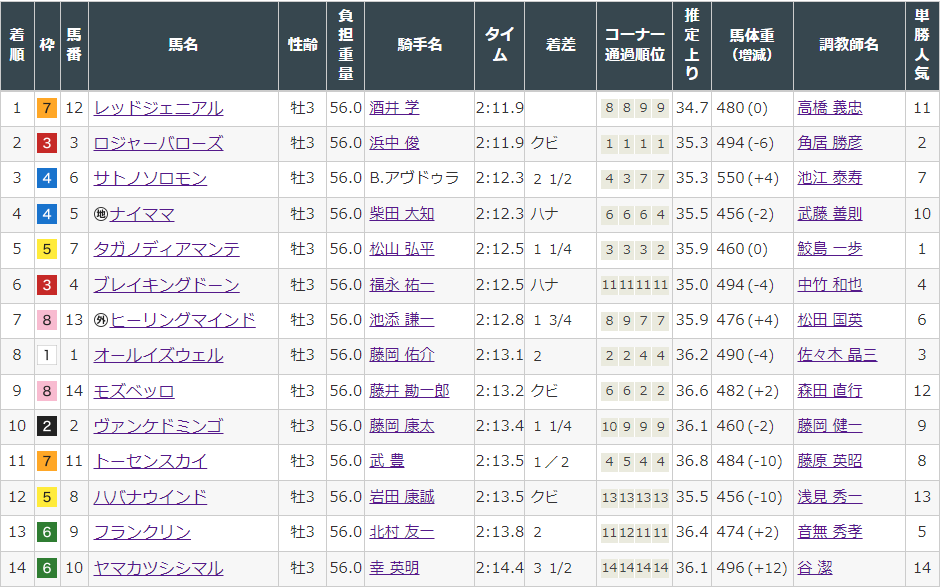Open horse ナイママ link
The height and width of the screenshot is (588, 941).
pyautogui.click(x=142, y=214)
